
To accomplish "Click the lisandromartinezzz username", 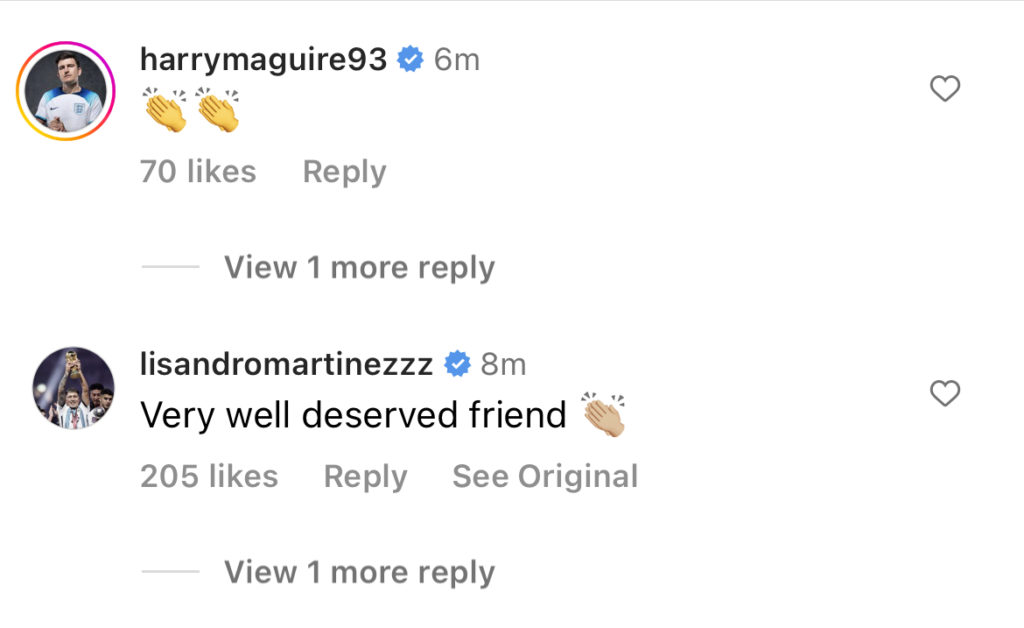I will [287, 364].
